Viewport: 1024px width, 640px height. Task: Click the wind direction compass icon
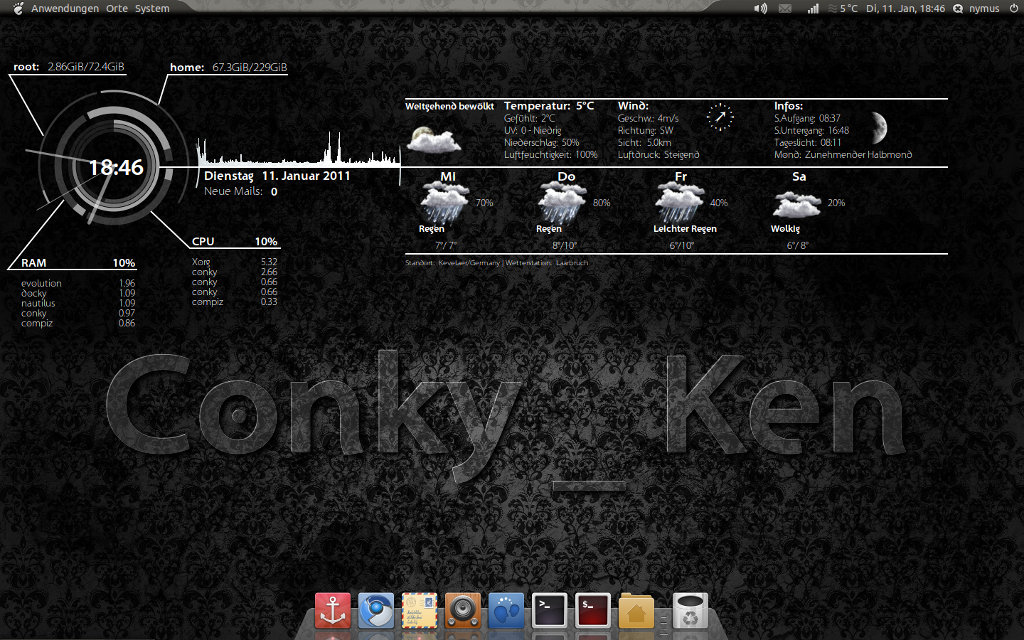pyautogui.click(x=720, y=118)
